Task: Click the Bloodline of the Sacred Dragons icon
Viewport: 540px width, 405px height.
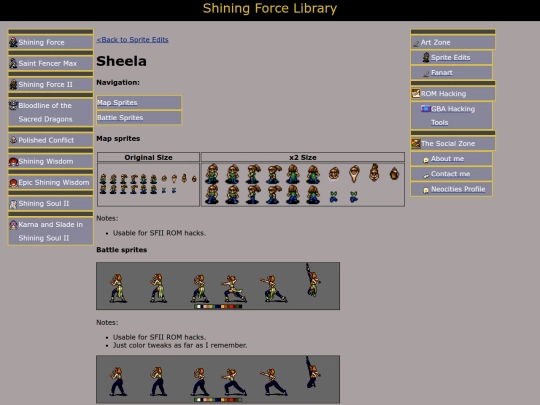Action: tap(13, 105)
